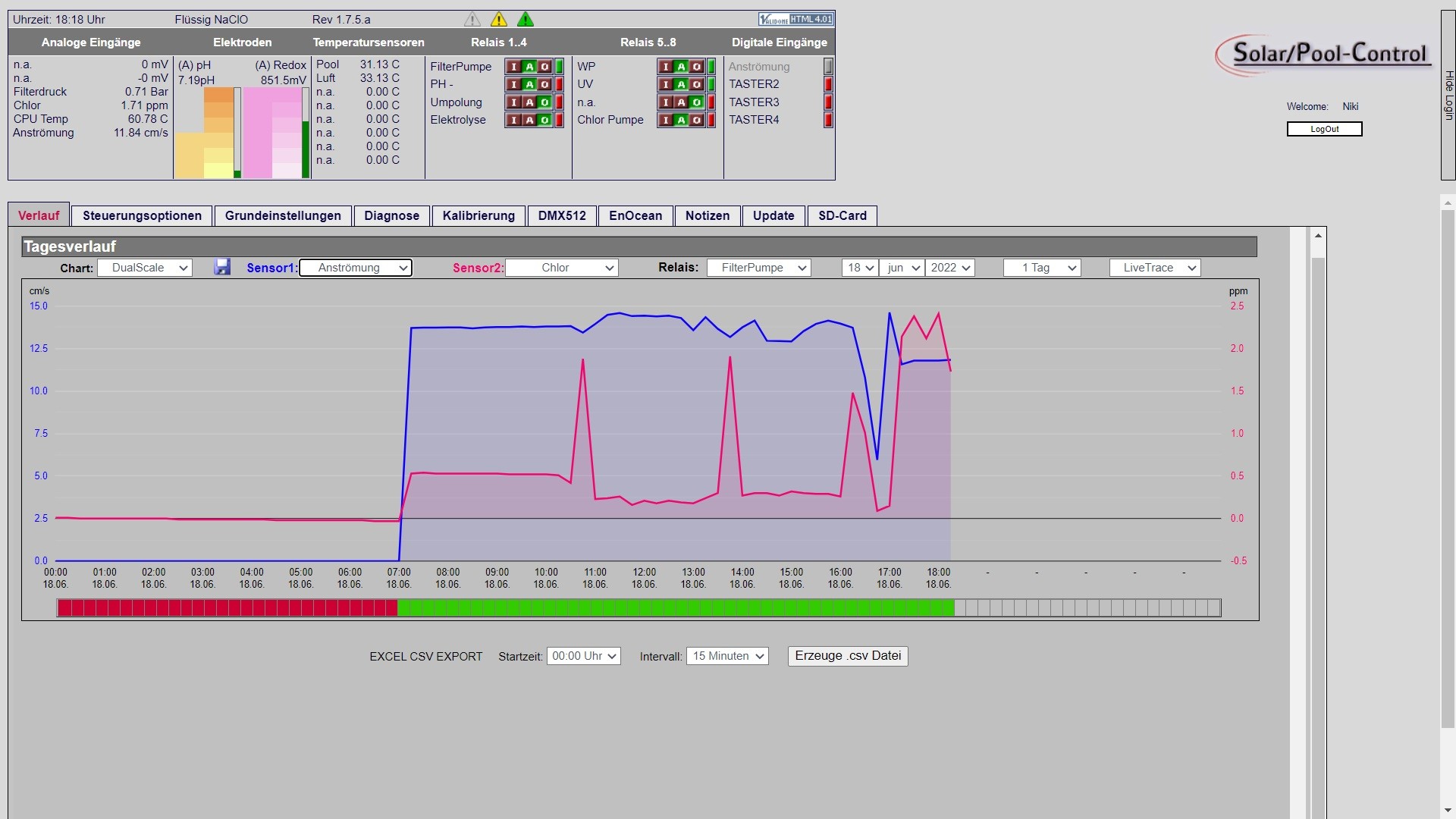
Task: Click the FilterPumpe green status LED
Action: (x=559, y=67)
